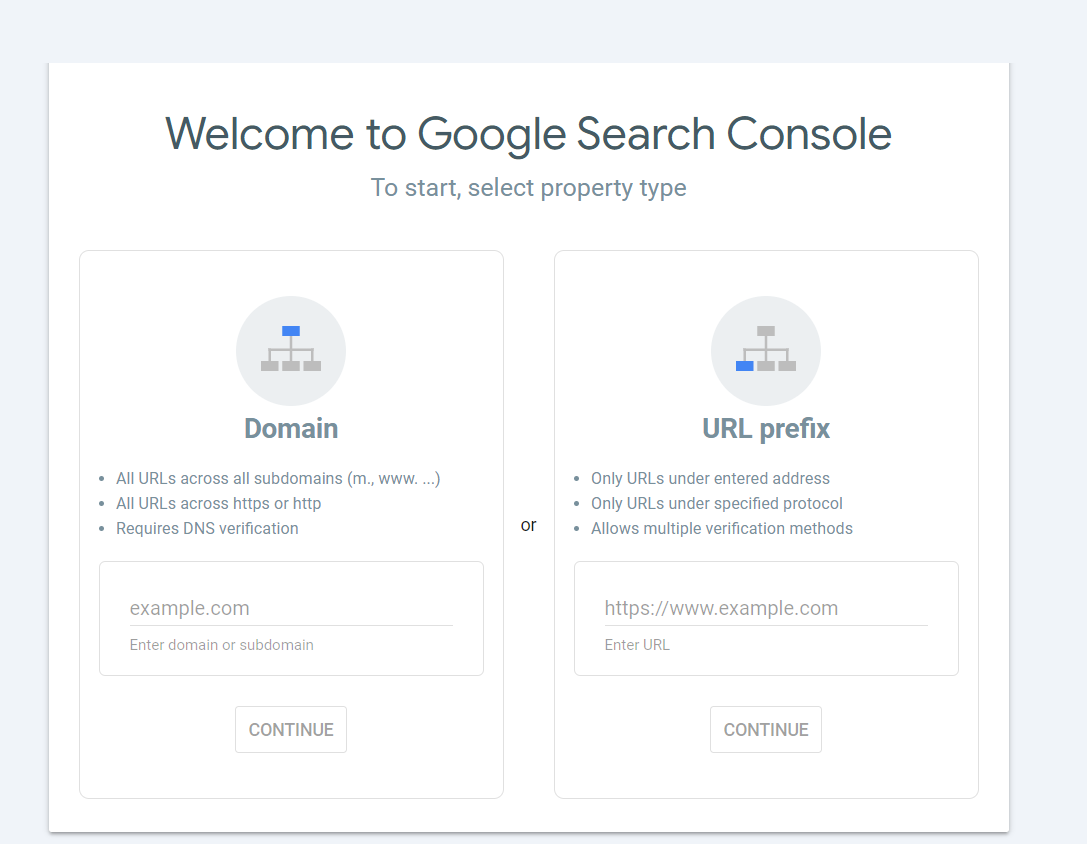The height and width of the screenshot is (844, 1087).
Task: Click the 'or' text between the cards
Action: point(528,526)
